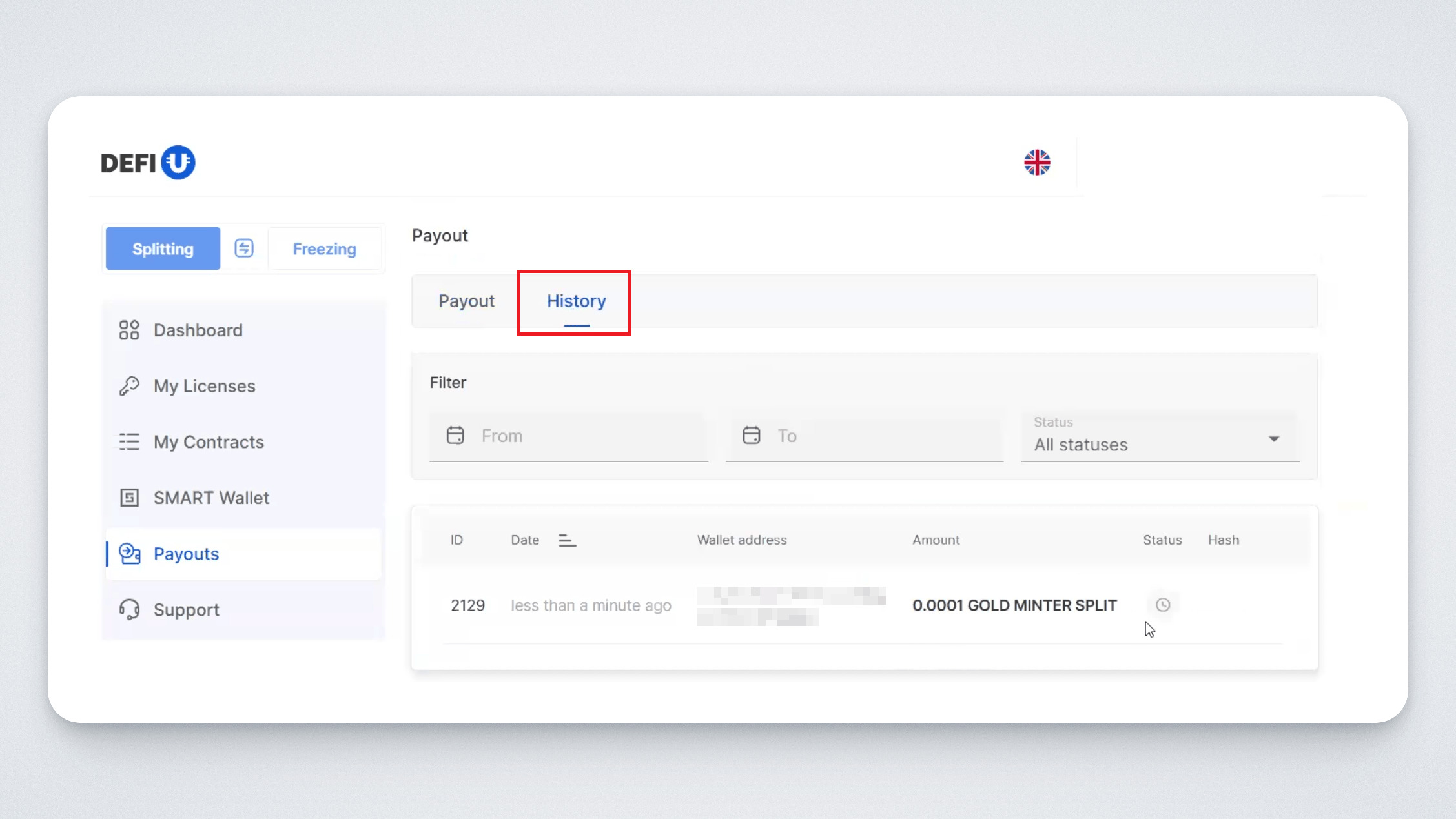Viewport: 1456px width, 819px height.
Task: Switch to Splitting mode
Action: coord(163,248)
